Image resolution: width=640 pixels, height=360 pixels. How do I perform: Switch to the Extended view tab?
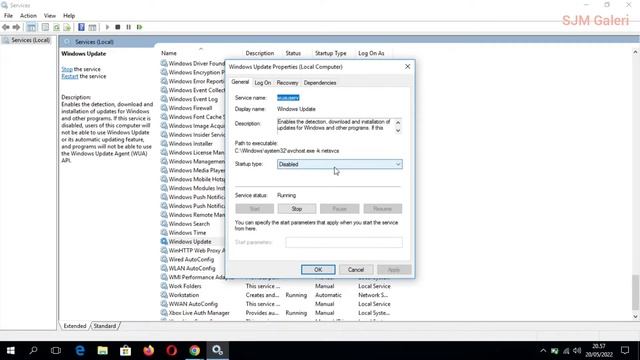[75, 326]
